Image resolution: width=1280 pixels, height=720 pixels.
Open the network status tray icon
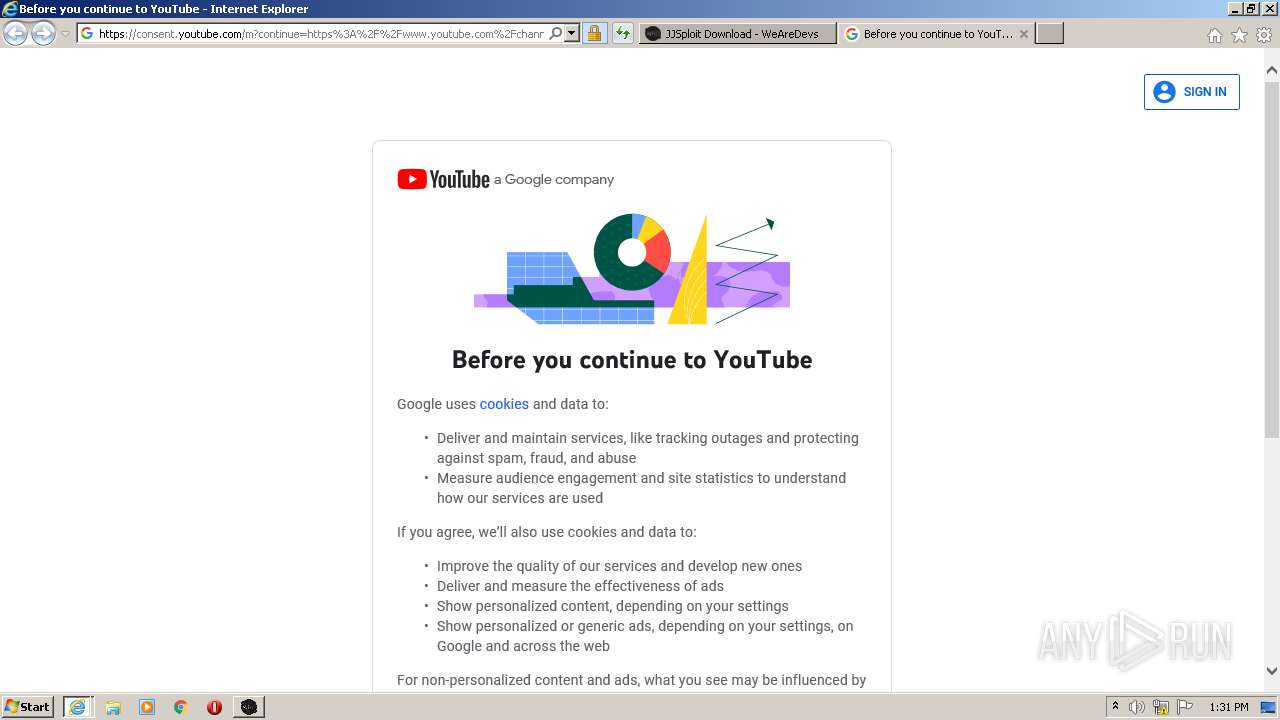coord(1161,707)
